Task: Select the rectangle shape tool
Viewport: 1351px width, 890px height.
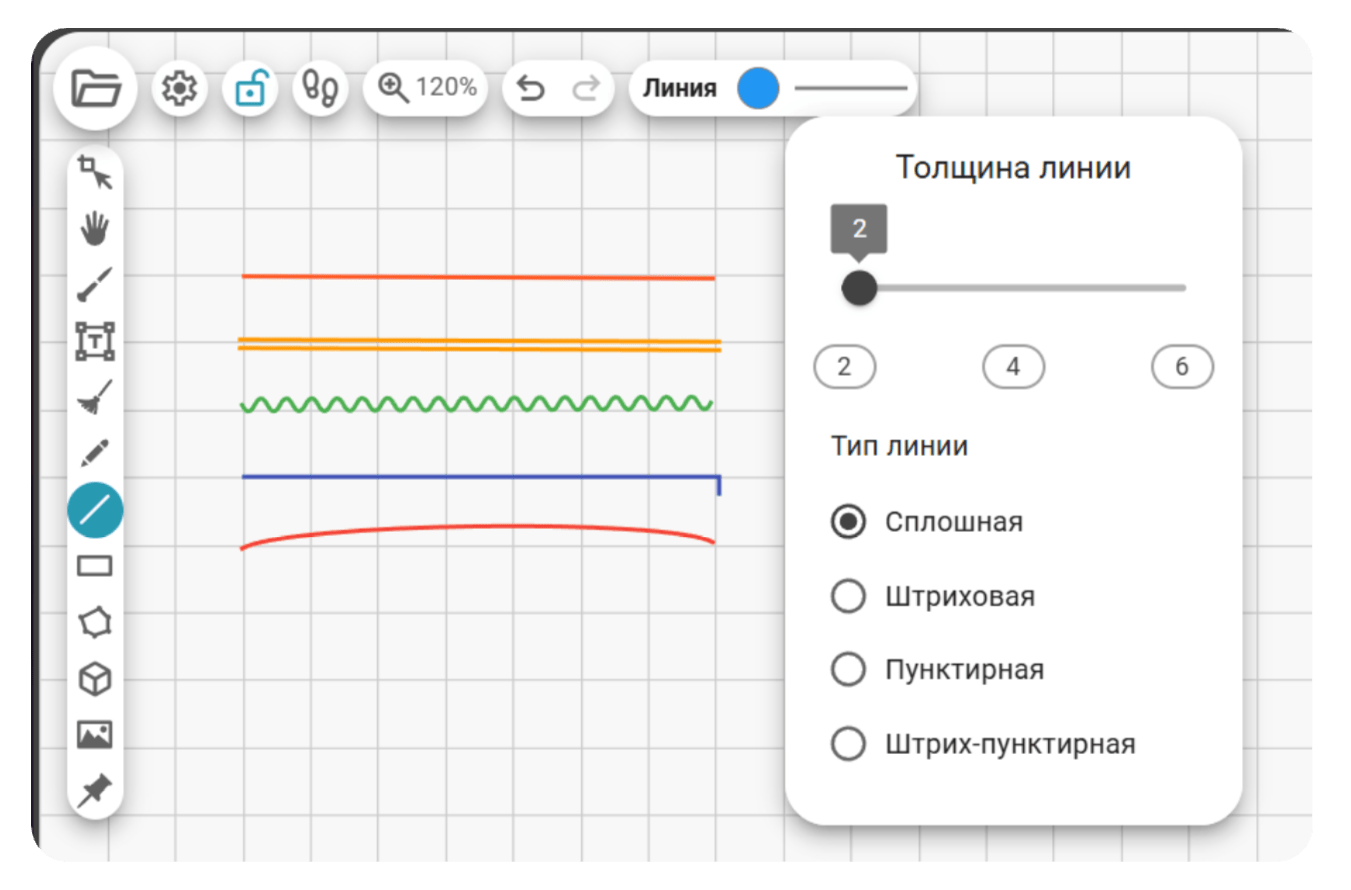Action: (x=96, y=566)
